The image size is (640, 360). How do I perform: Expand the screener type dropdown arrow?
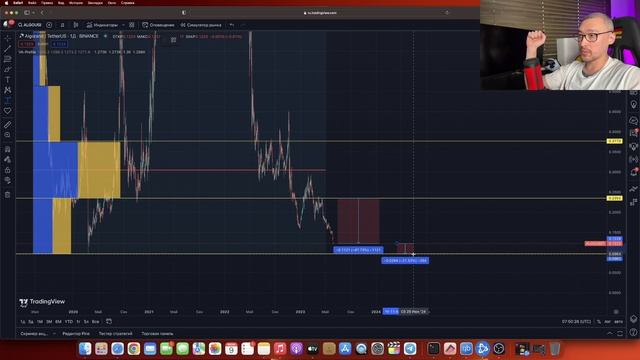[x=54, y=333]
